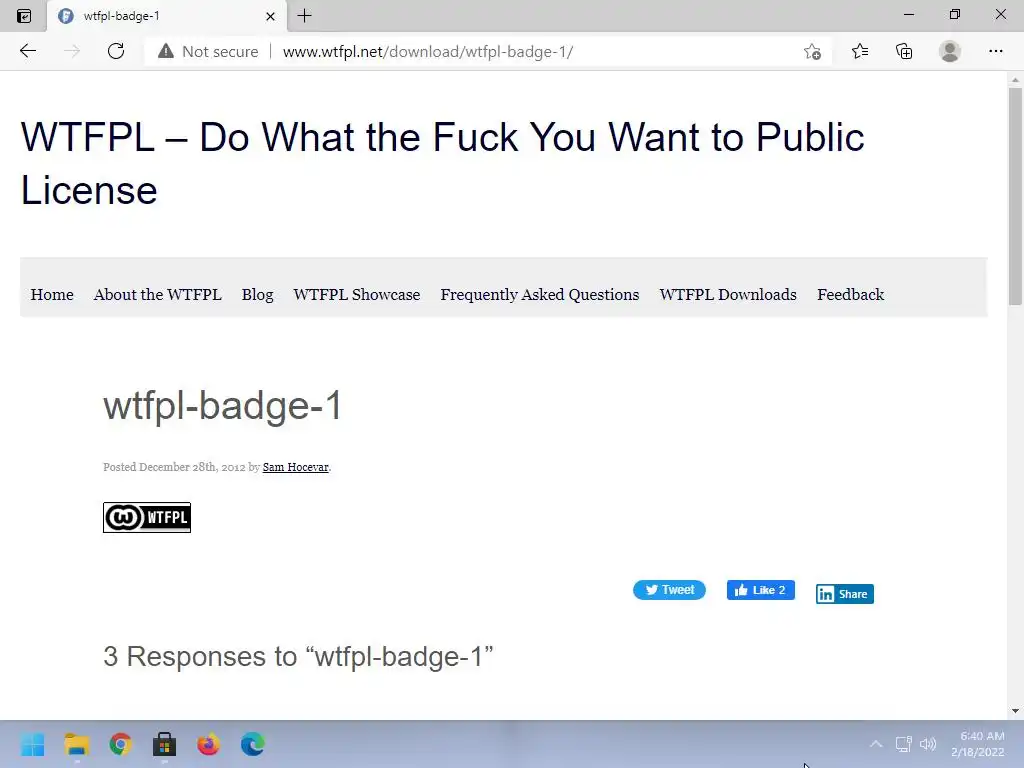
Task: Open the volume speaker tray icon
Action: coord(927,744)
